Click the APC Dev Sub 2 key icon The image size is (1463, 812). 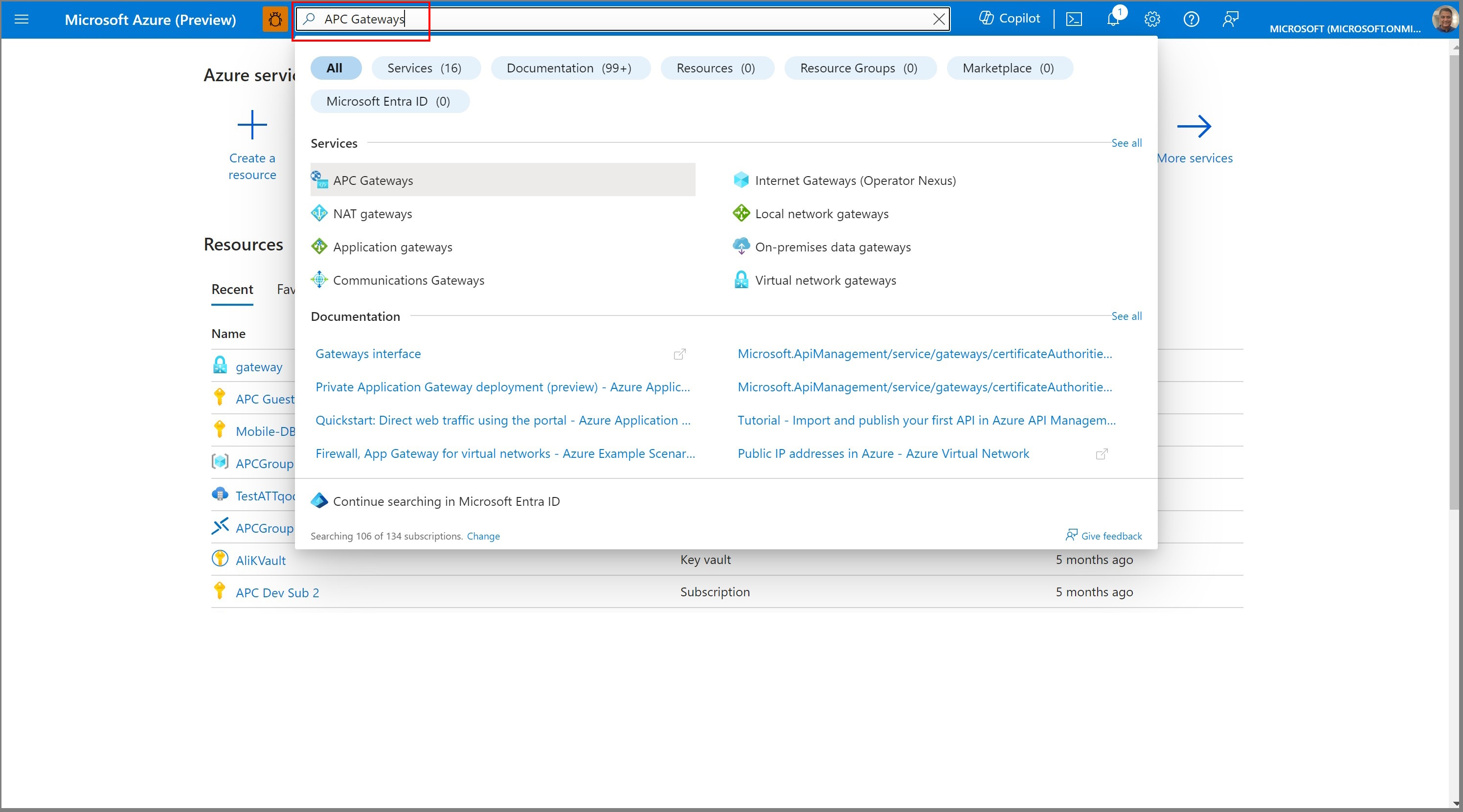coord(220,591)
